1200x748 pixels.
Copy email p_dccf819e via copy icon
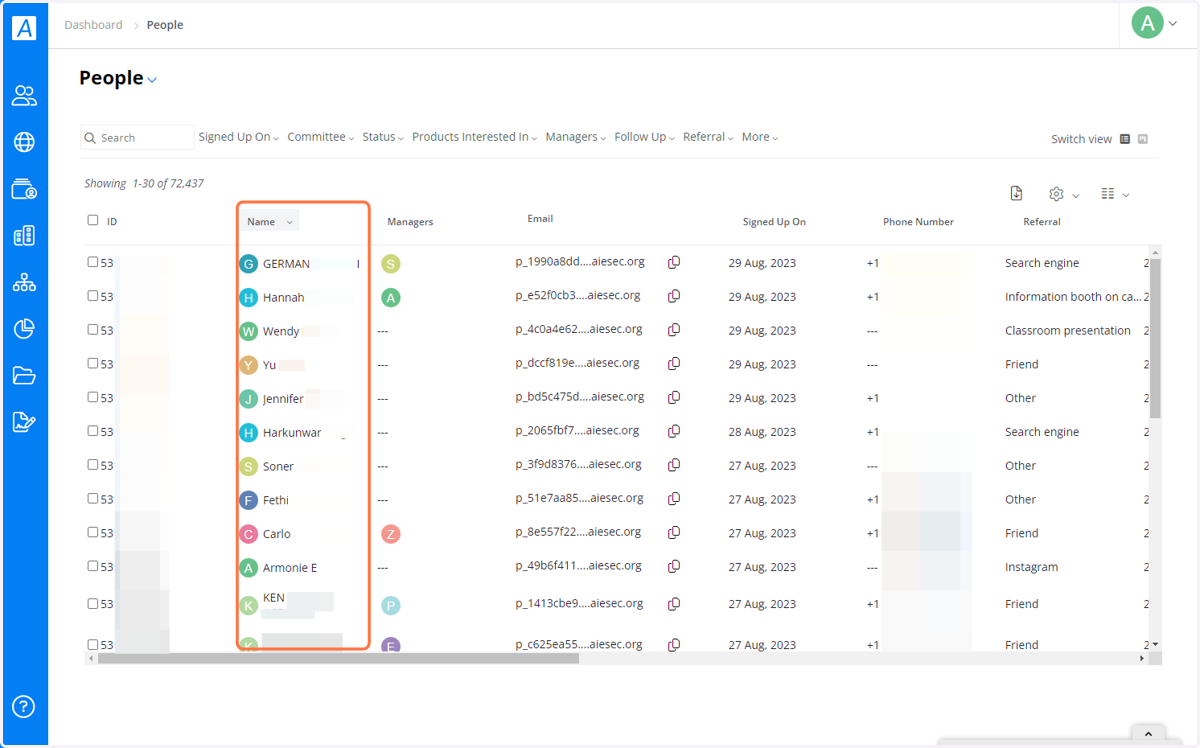pos(674,364)
